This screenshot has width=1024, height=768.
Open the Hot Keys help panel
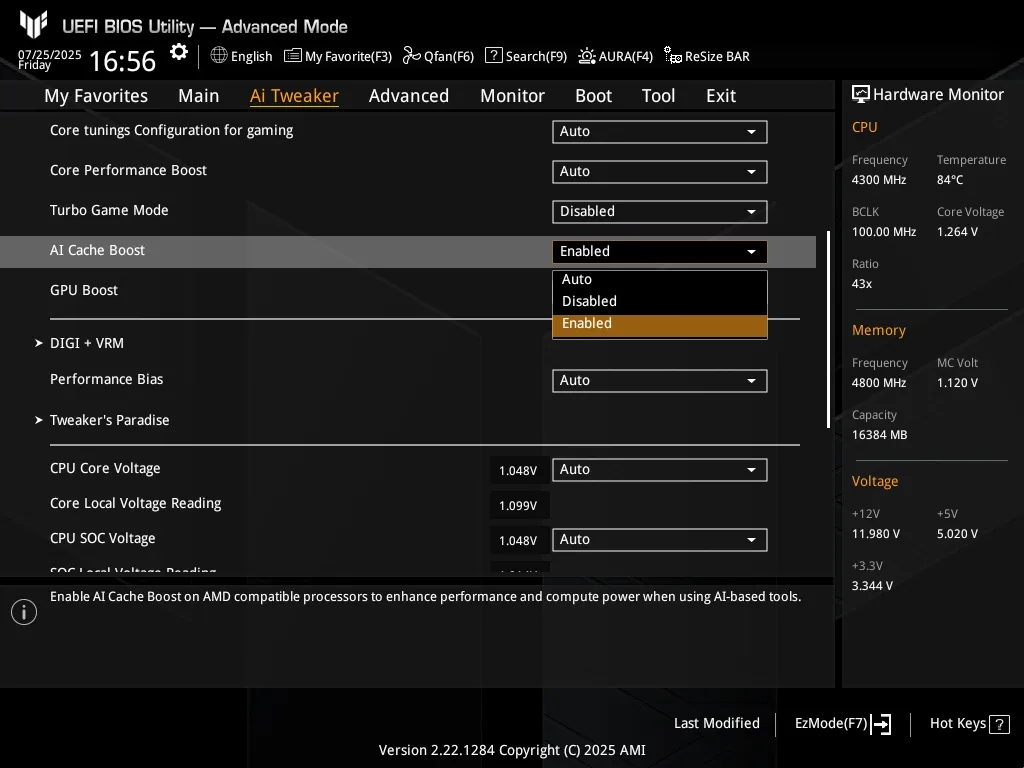958,723
